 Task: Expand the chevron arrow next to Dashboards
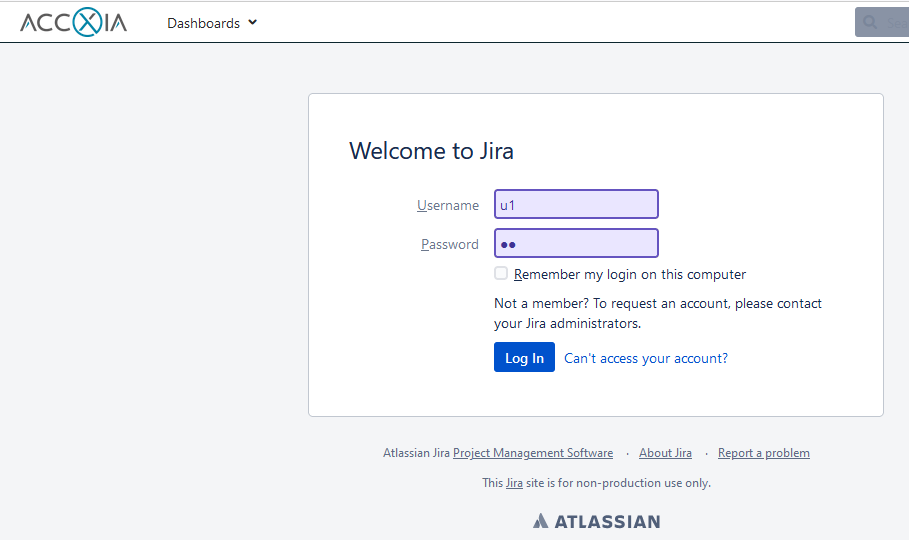[x=253, y=22]
